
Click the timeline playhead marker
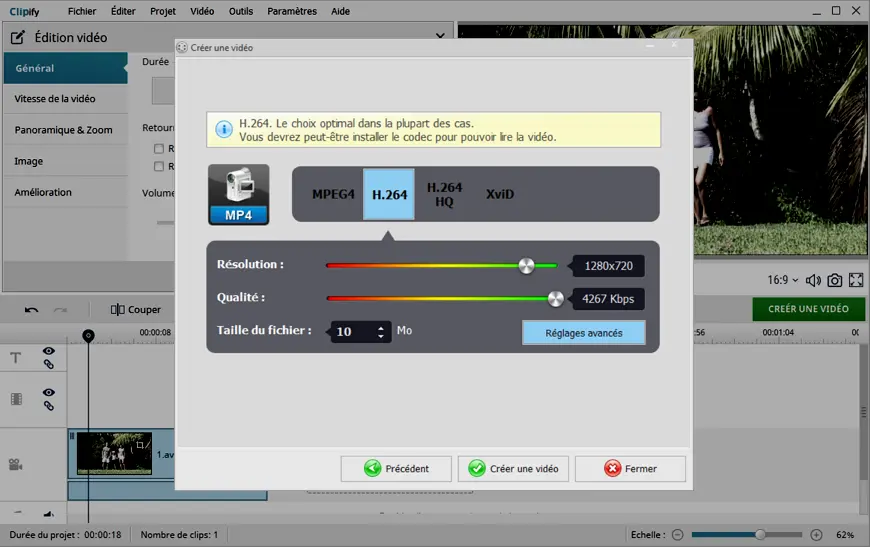(x=88, y=336)
